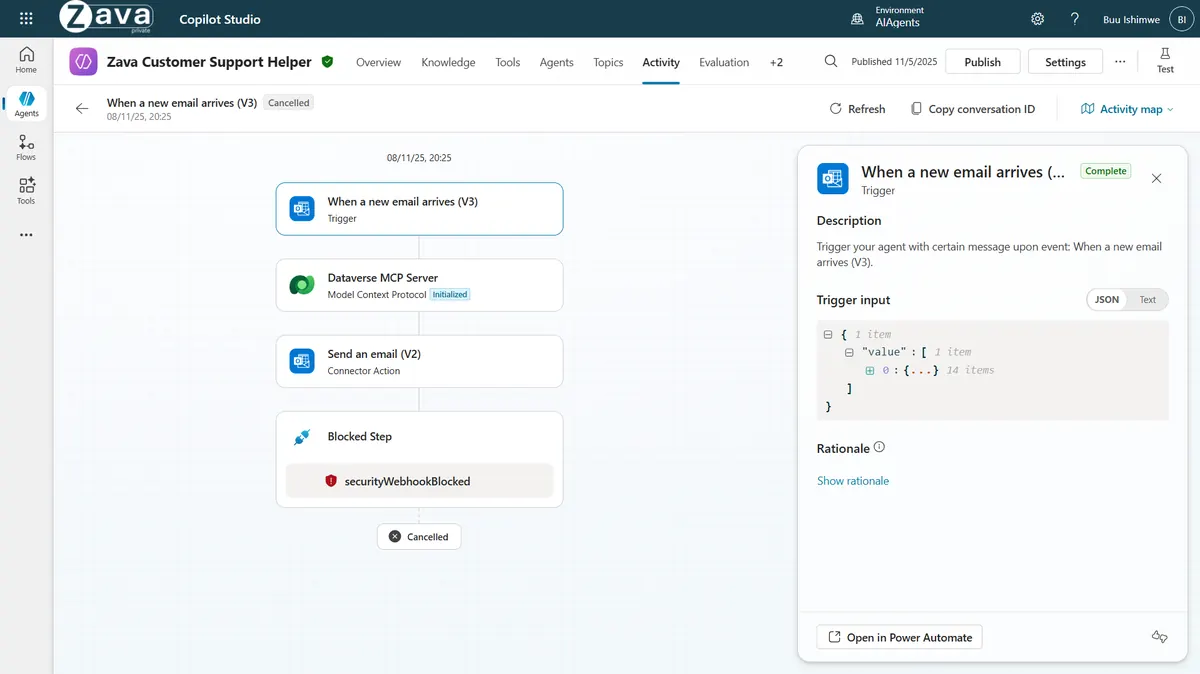This screenshot has height=674, width=1200.
Task: Select the securityWebhookBlocked row
Action: pyautogui.click(x=419, y=481)
